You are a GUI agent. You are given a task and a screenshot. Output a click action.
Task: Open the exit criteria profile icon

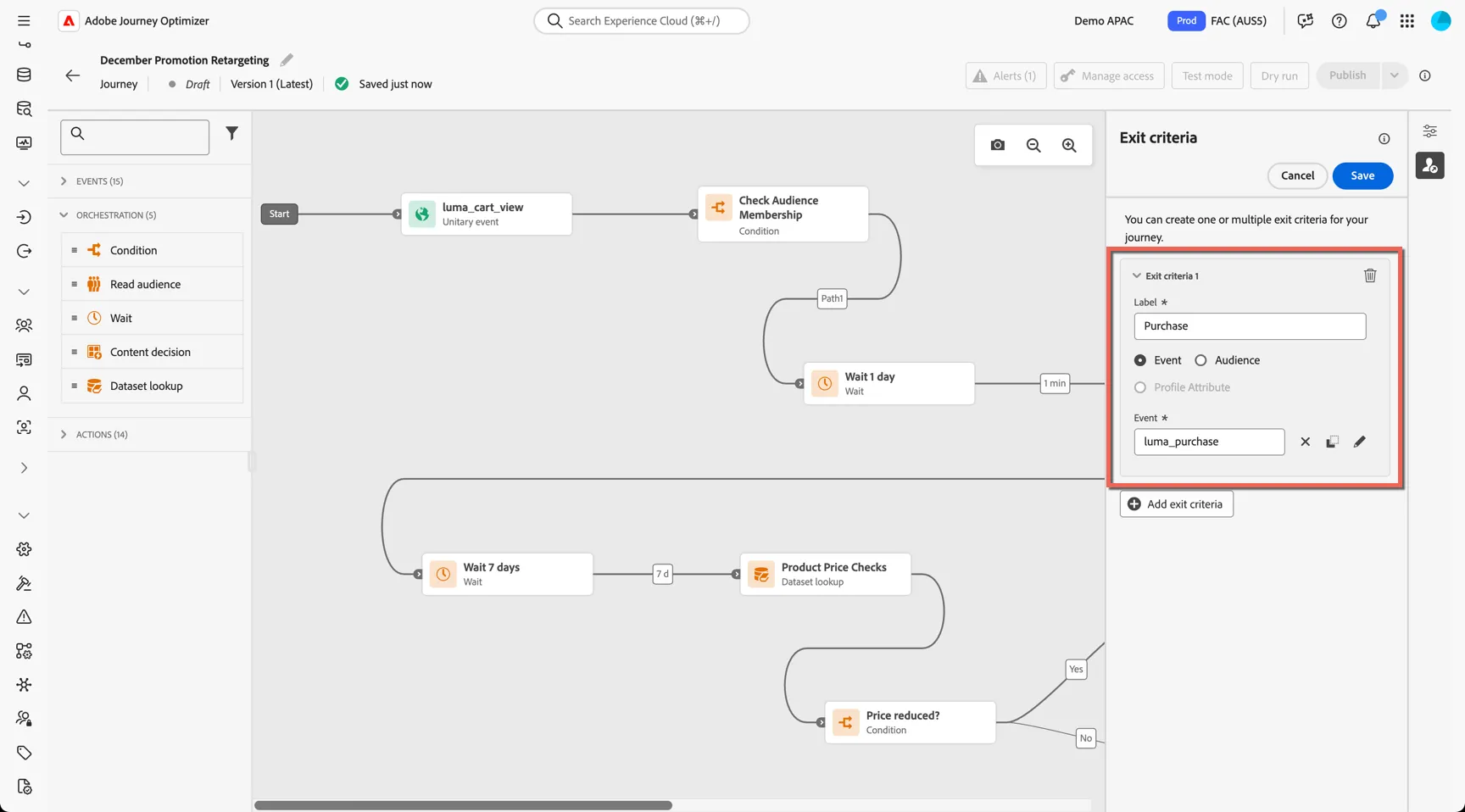point(1429,165)
